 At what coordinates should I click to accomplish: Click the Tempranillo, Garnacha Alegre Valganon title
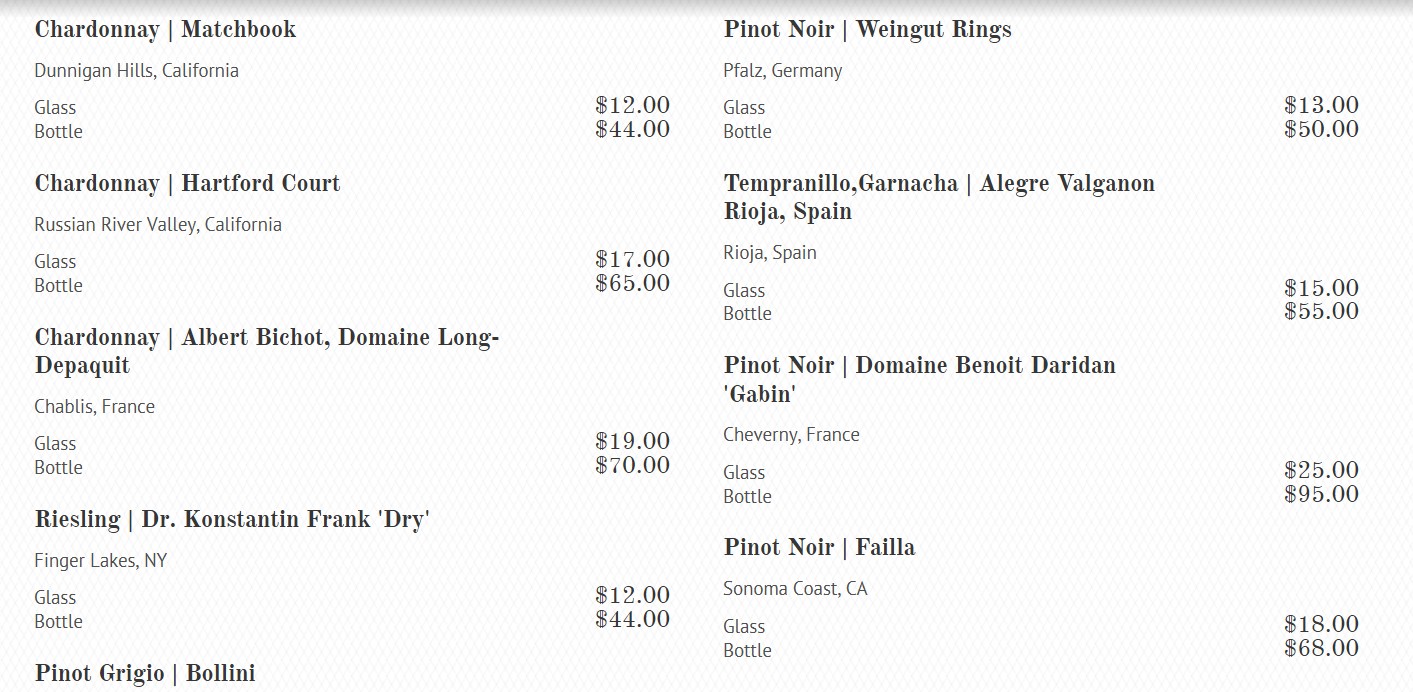pyautogui.click(x=938, y=197)
